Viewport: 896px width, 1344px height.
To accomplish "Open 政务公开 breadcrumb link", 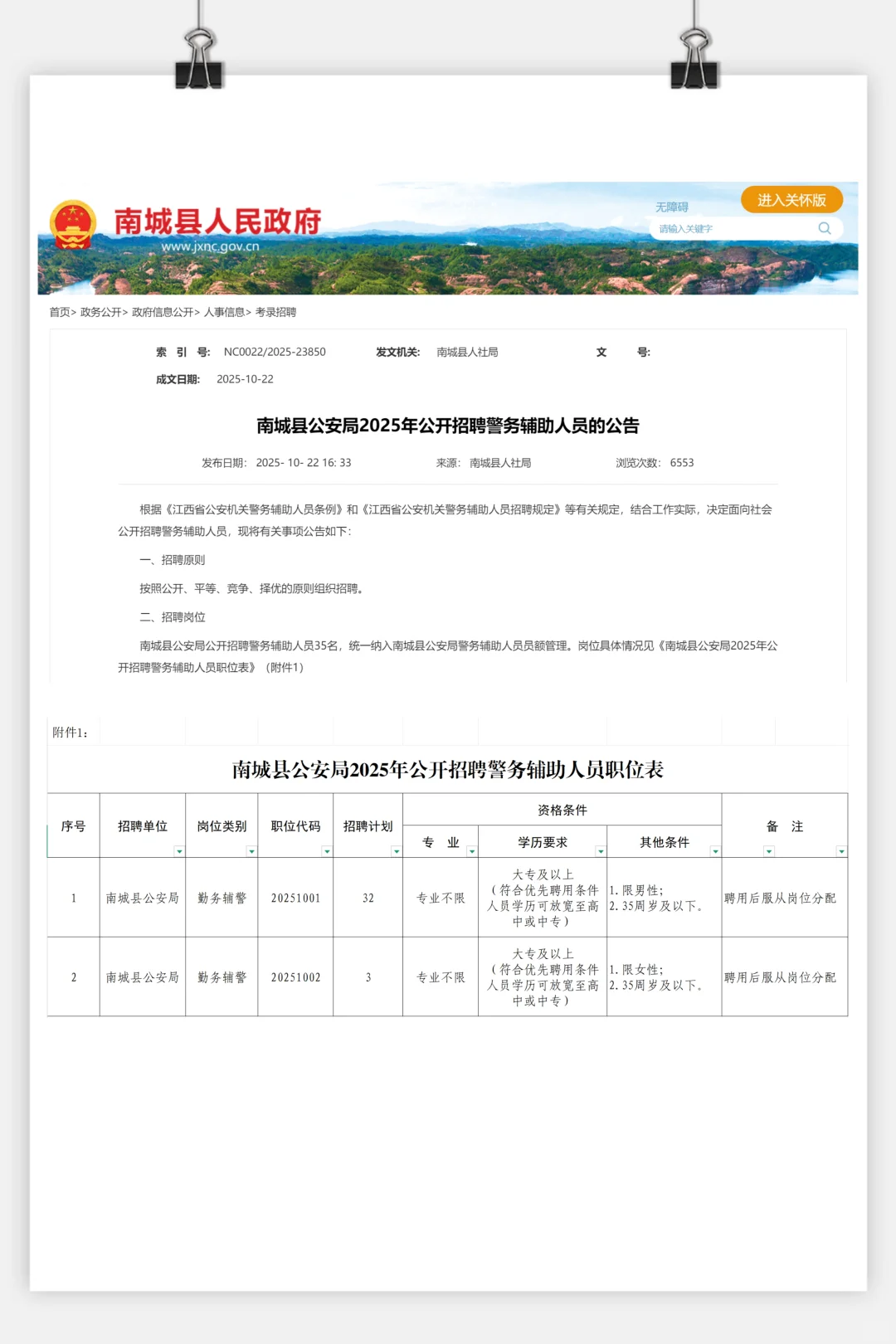I will 100,312.
